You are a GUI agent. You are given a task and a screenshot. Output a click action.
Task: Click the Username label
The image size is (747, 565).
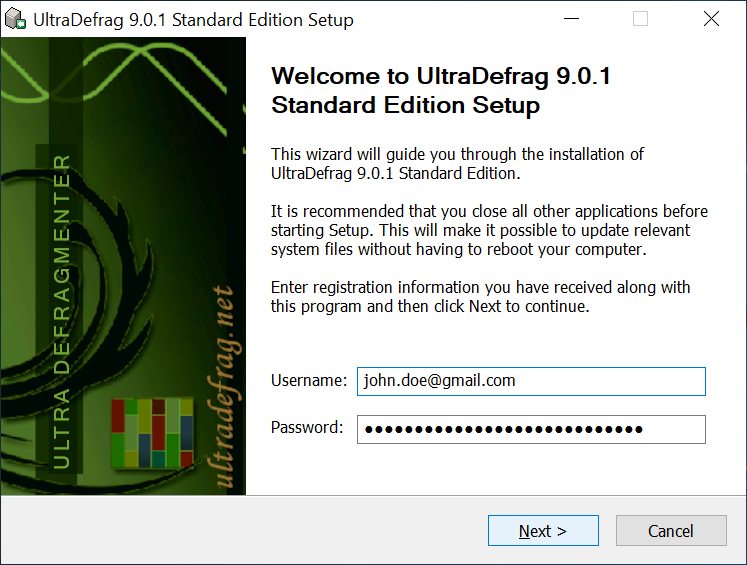pyautogui.click(x=308, y=380)
